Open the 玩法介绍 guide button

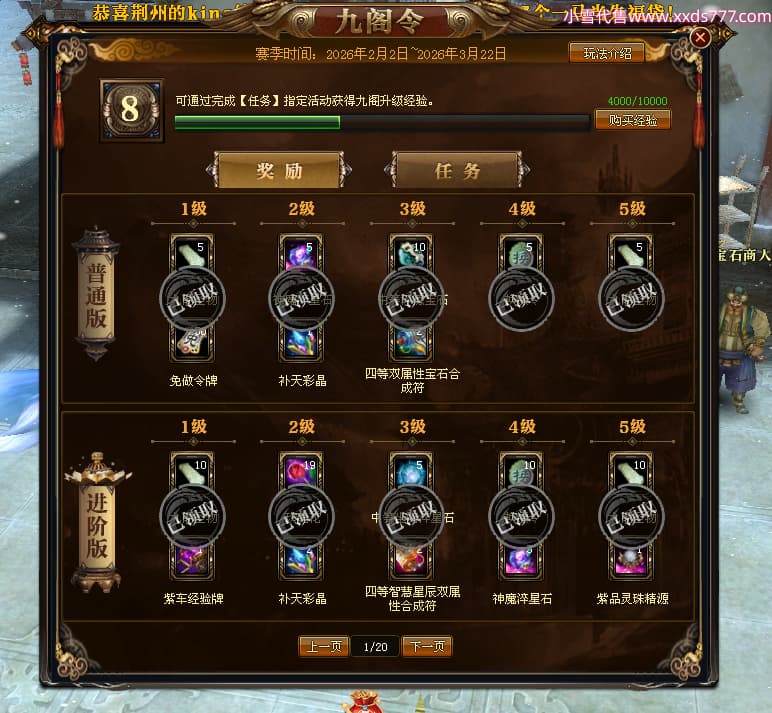pos(607,53)
